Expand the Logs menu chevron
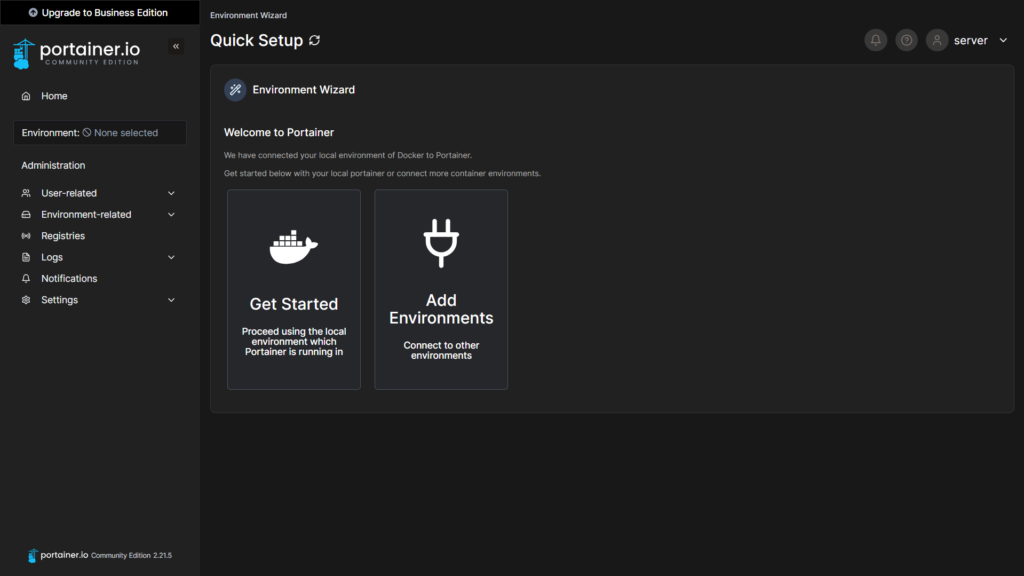 click(171, 257)
